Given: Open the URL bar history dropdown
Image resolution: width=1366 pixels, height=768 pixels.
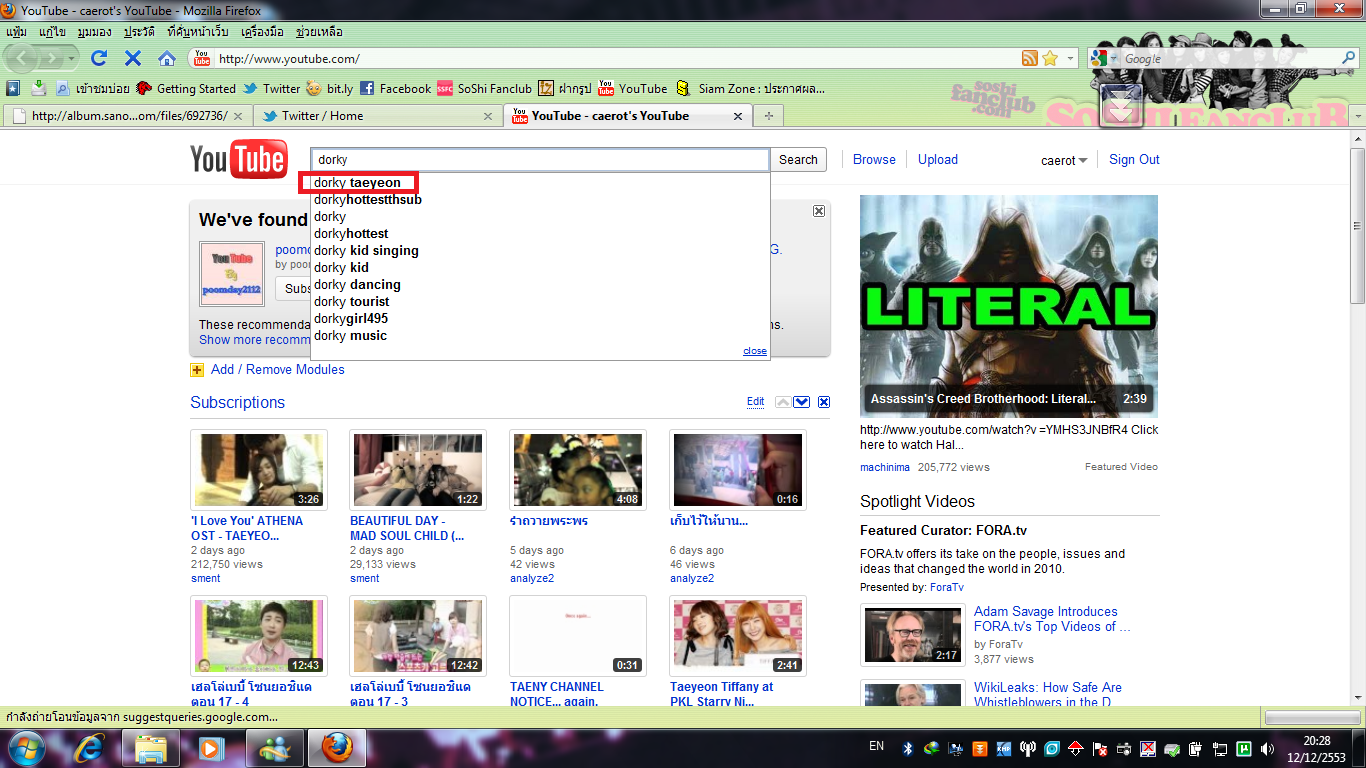Looking at the screenshot, I should 1070,59.
